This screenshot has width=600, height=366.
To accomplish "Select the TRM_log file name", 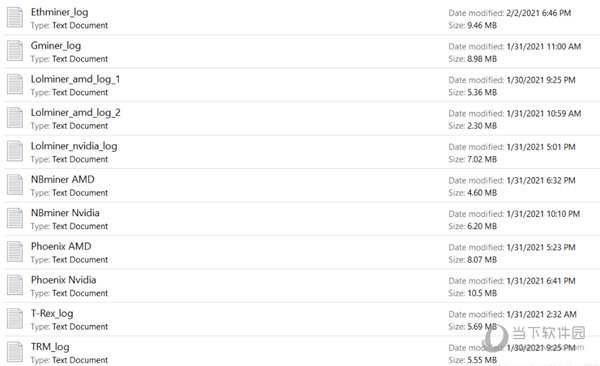I will 50,347.
